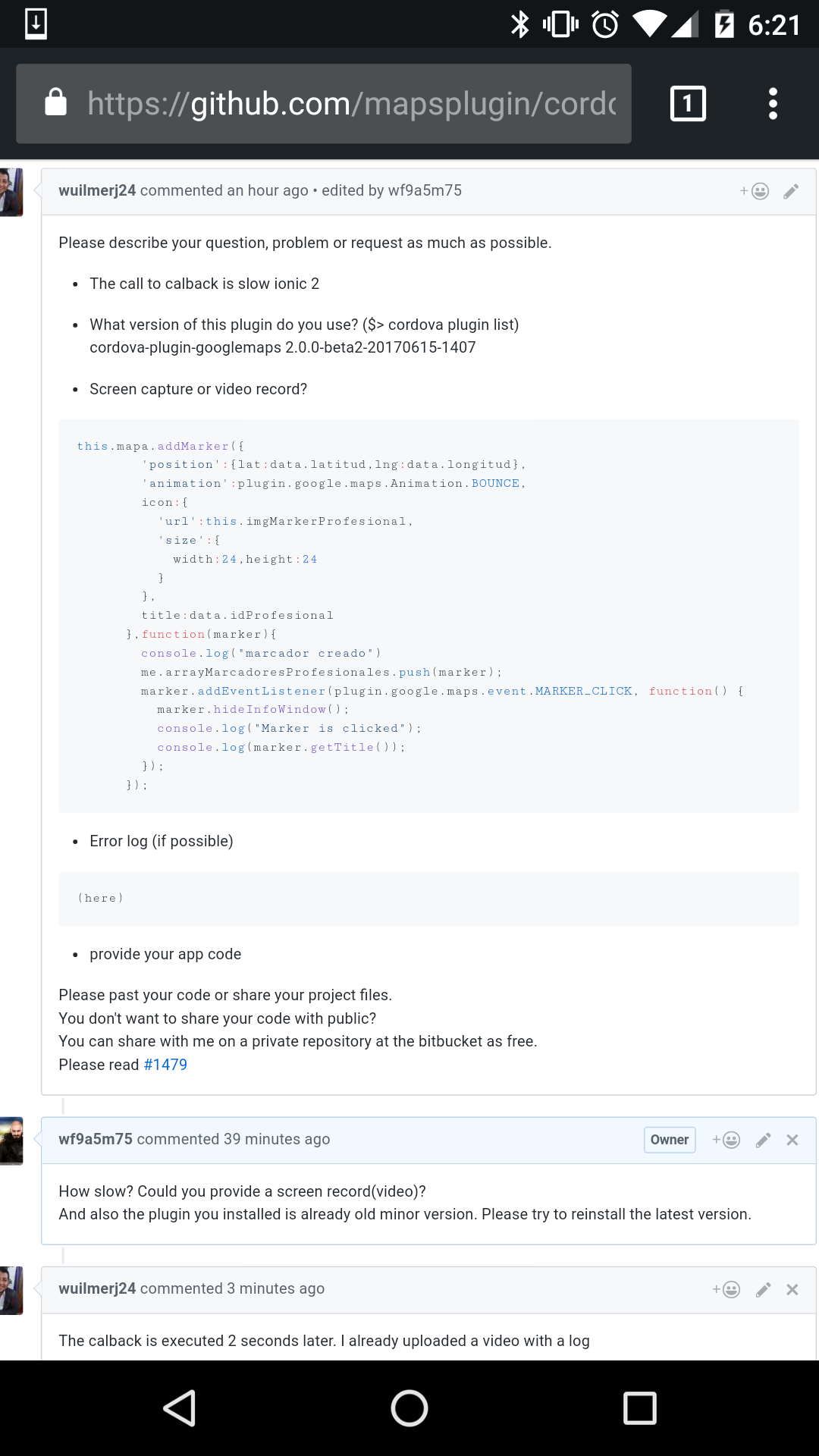Tap the clock alarm icon area in status bar

(606, 23)
